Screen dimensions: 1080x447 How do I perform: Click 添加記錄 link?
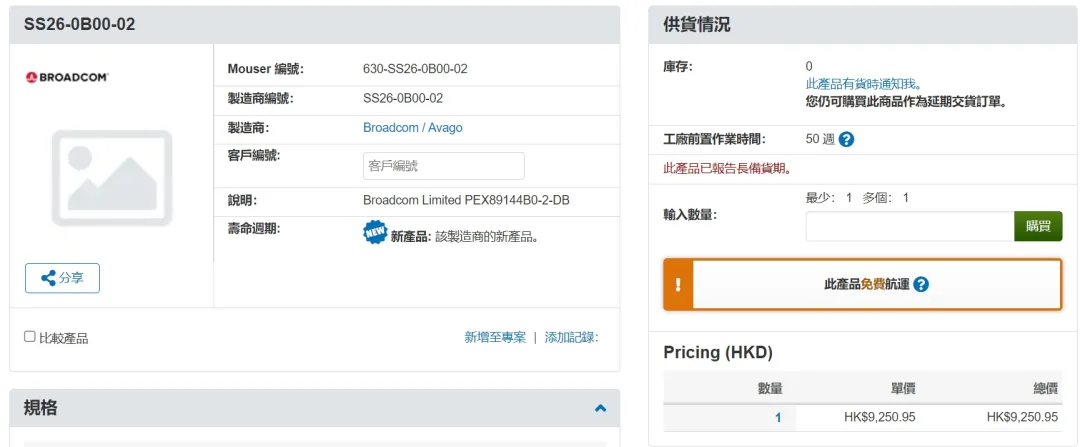[571, 337]
